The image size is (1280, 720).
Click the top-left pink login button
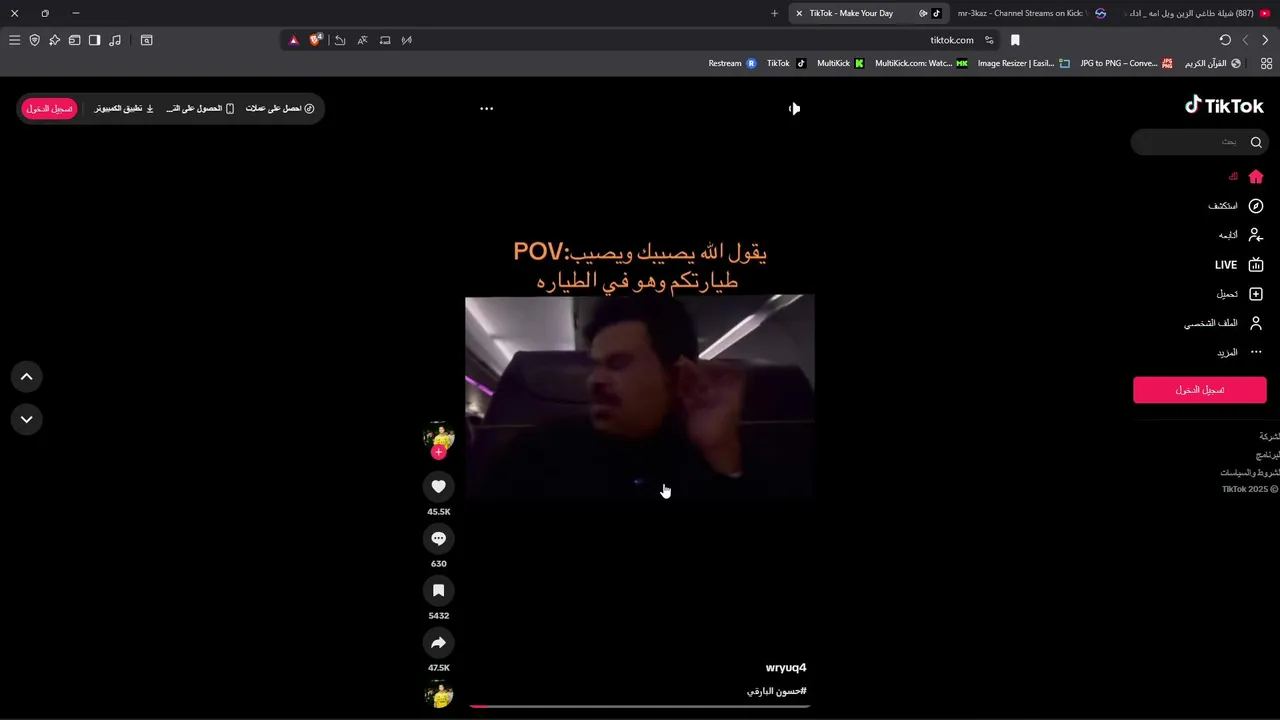pos(49,108)
